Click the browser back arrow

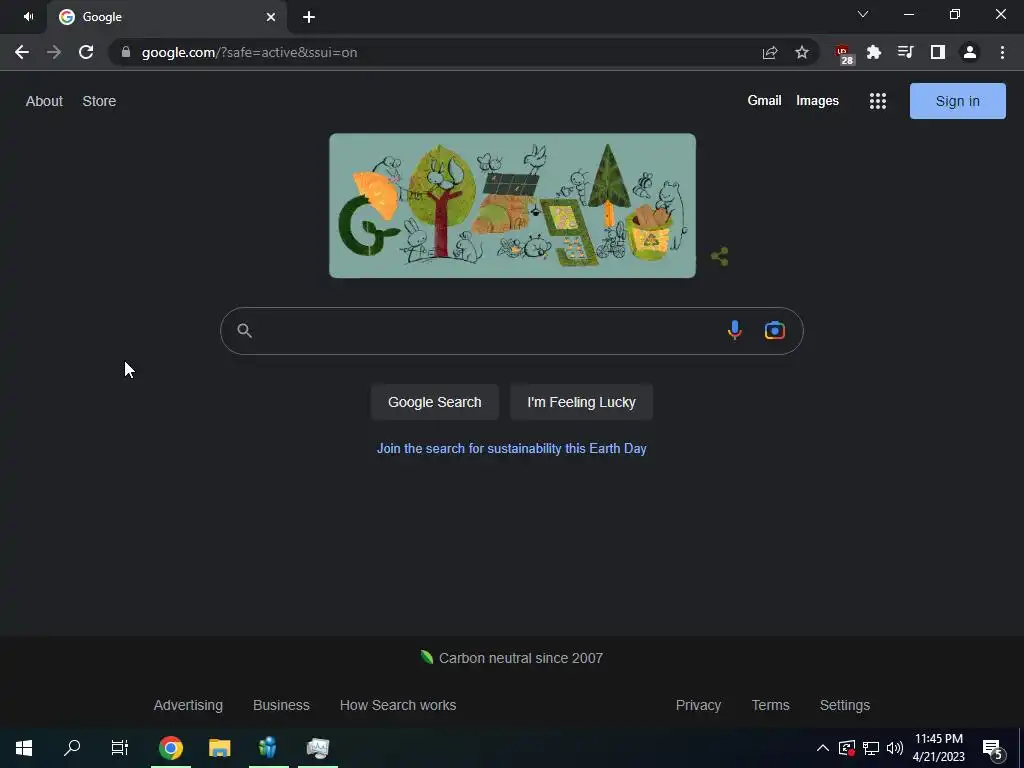click(x=22, y=52)
